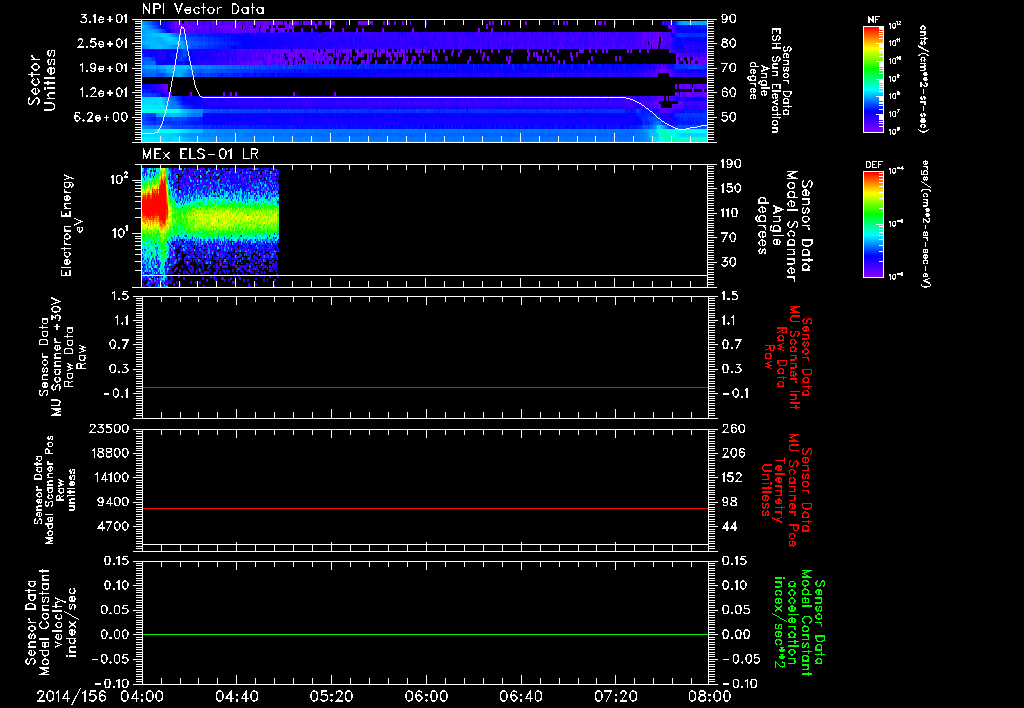This screenshot has height=708, width=1024.
Task: Click the "2.5e+01" sector tick value
Action: (103, 43)
